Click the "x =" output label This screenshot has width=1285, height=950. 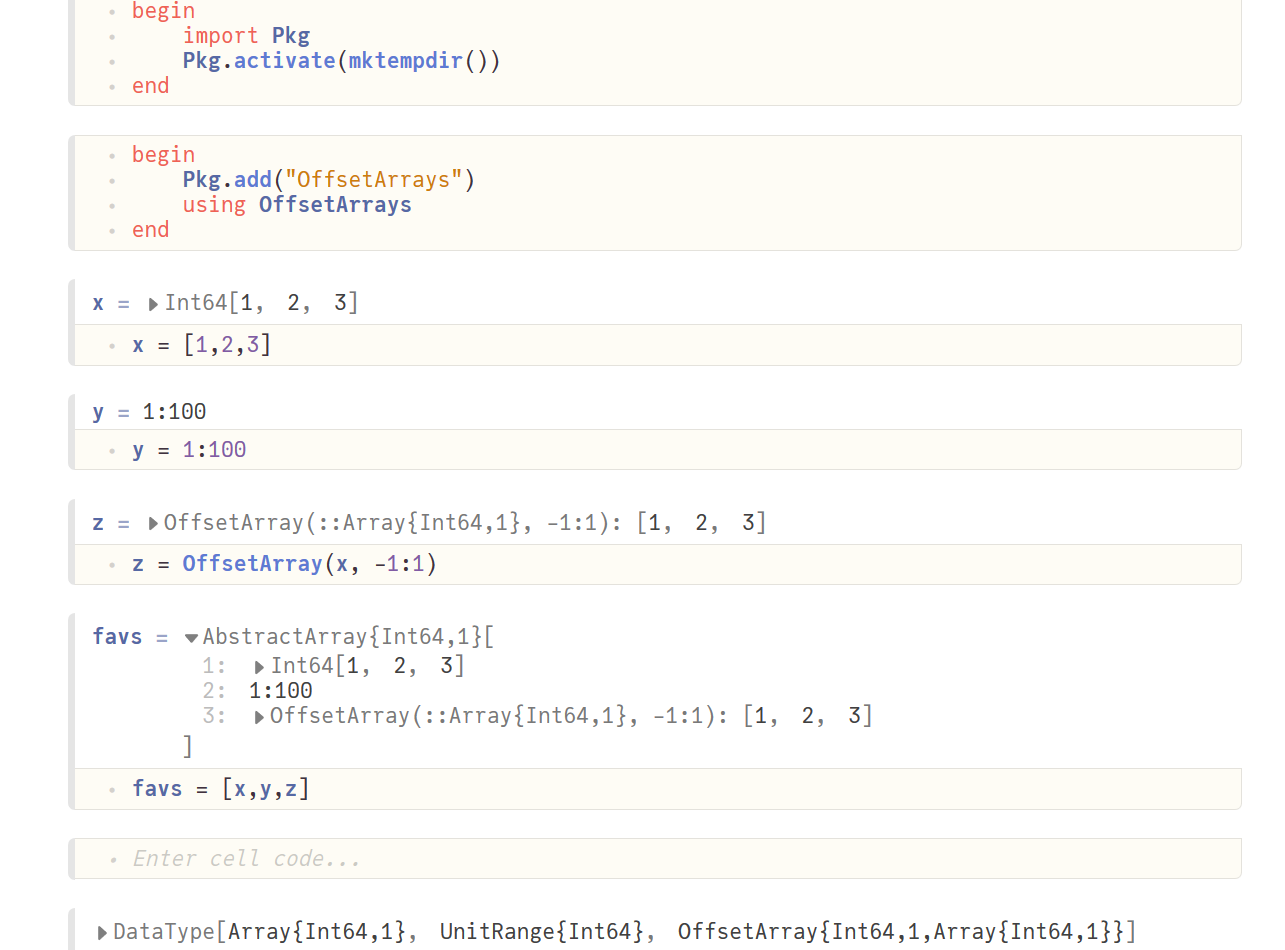point(111,303)
